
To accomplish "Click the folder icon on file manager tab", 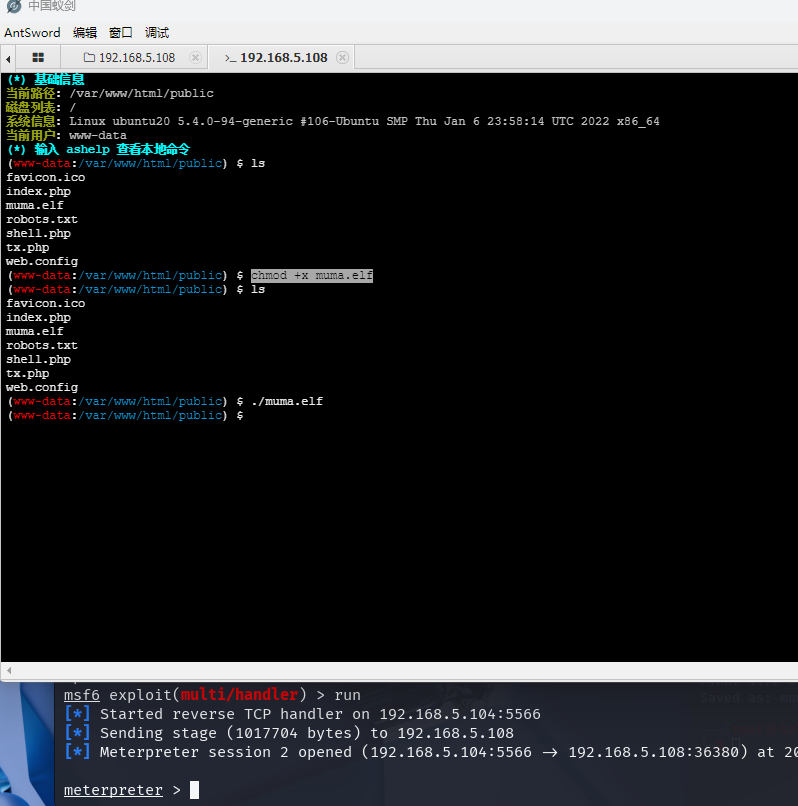I will click(x=89, y=57).
